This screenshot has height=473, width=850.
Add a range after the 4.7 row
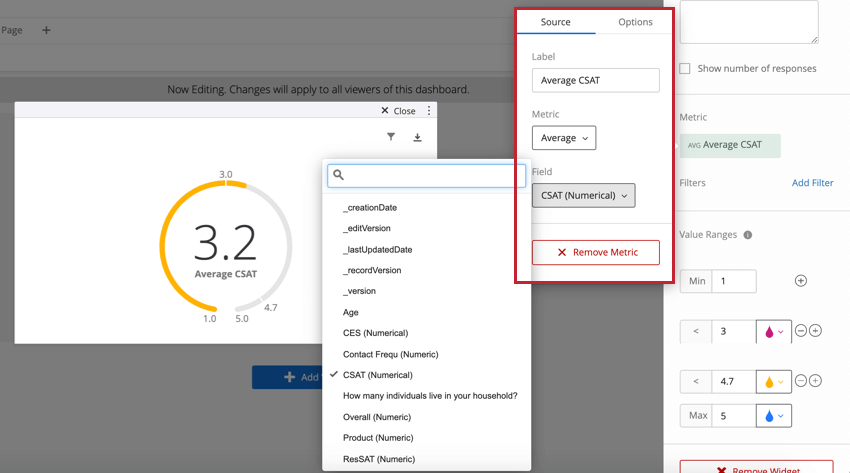tap(815, 381)
